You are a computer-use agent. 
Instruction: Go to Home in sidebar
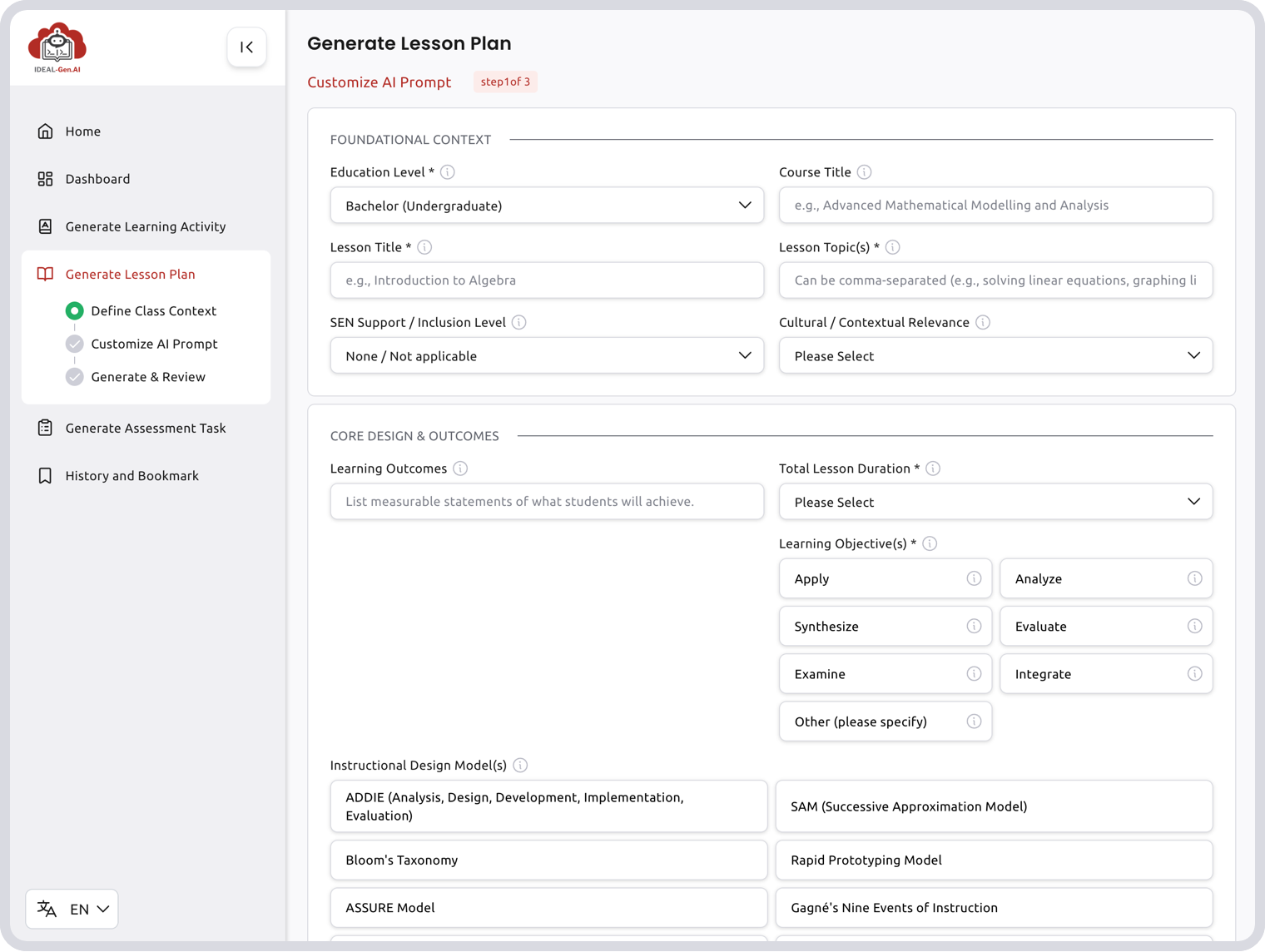click(146, 131)
